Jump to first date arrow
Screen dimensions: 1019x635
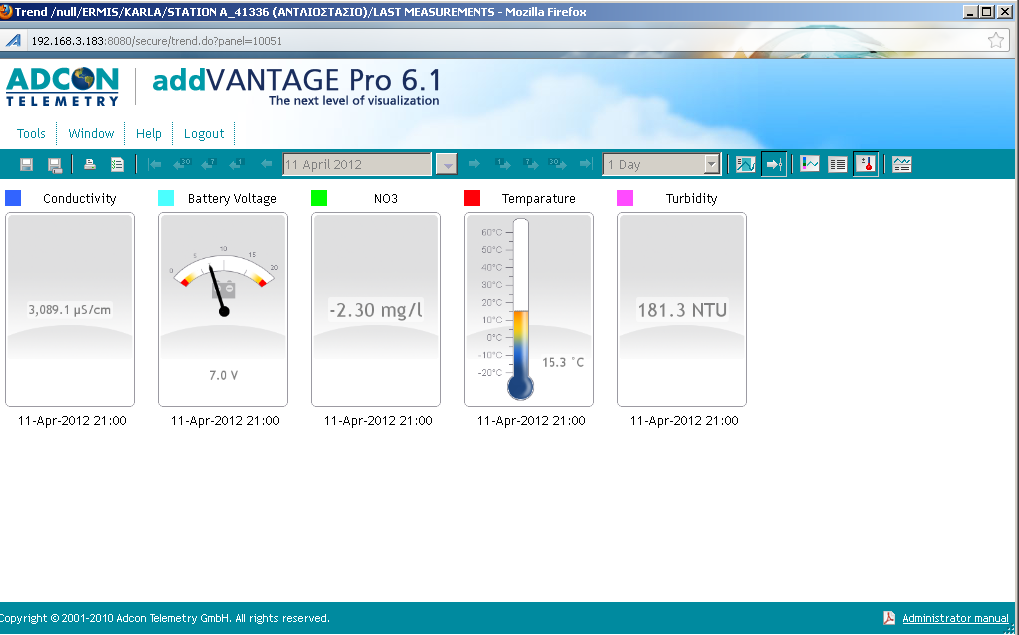tap(155, 164)
